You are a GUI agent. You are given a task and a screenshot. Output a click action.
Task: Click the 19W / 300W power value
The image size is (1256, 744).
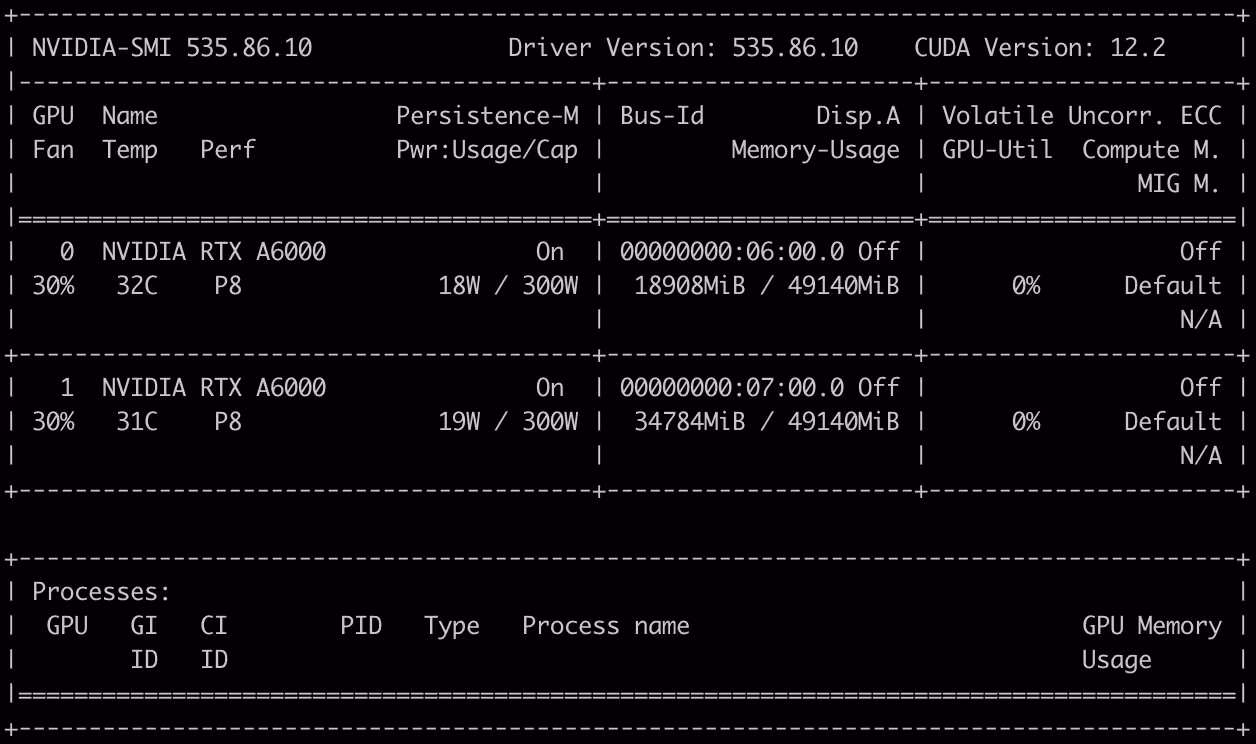coord(508,422)
